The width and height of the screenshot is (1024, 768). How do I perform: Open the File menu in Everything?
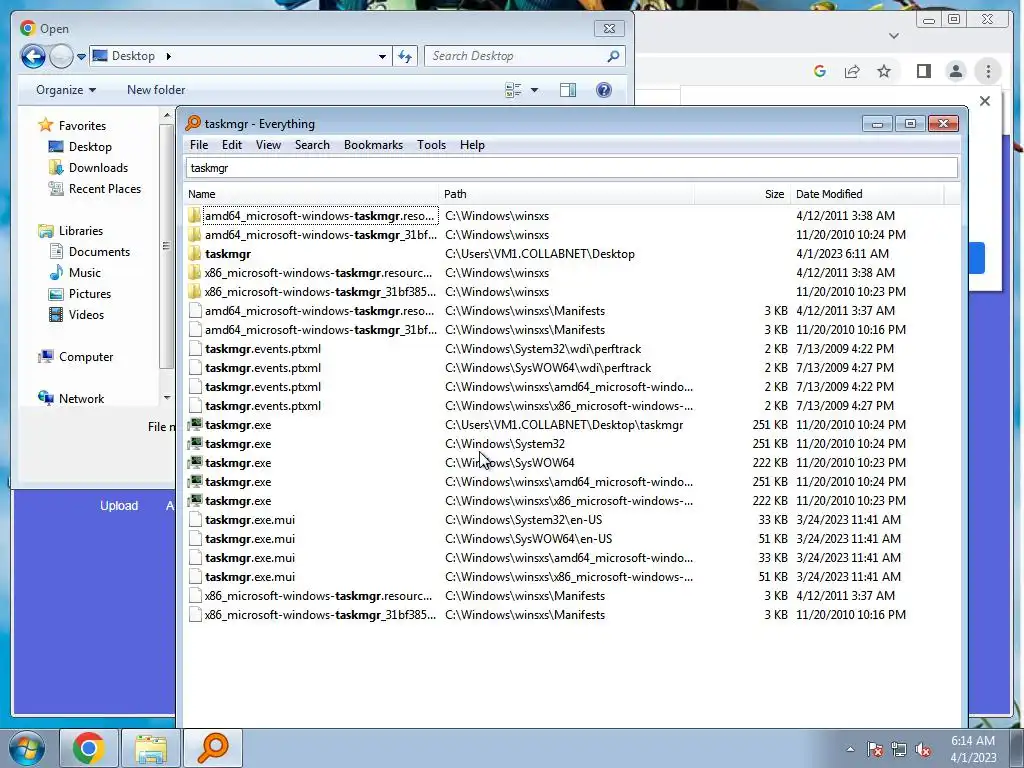point(199,145)
